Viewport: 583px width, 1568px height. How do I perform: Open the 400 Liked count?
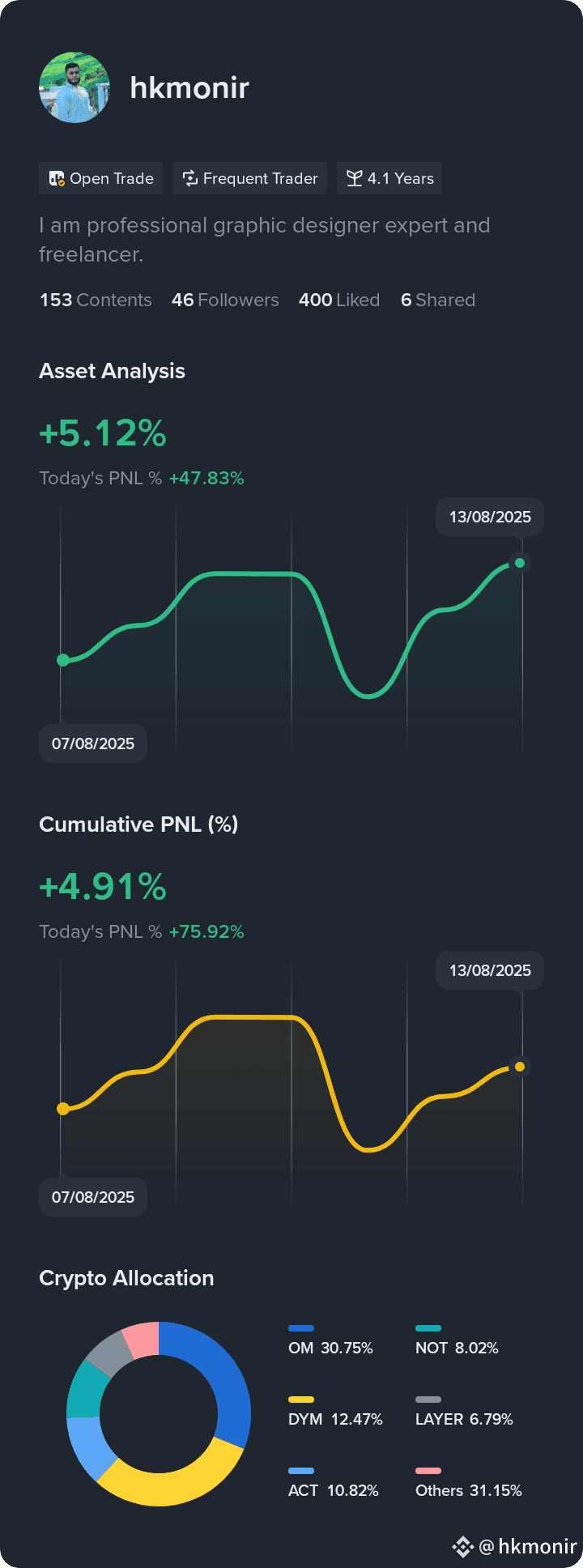tap(339, 300)
